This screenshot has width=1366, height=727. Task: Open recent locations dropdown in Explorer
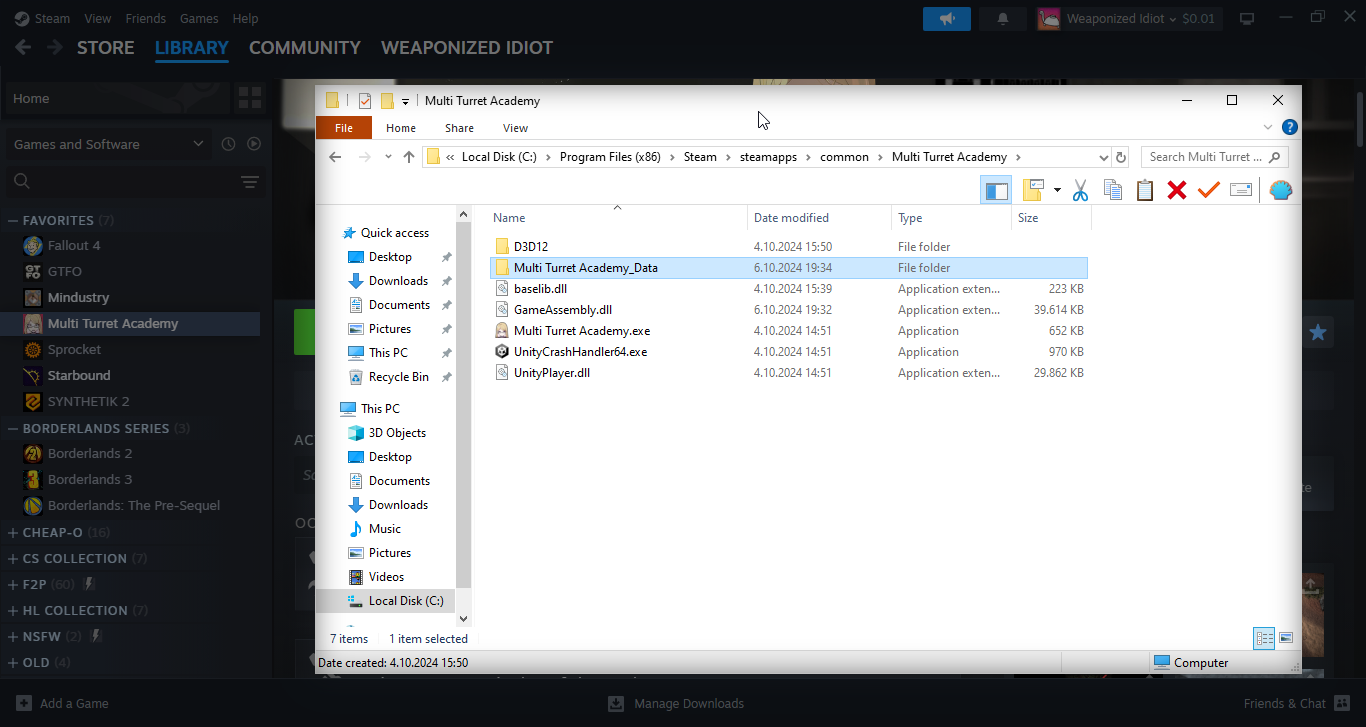[388, 157]
